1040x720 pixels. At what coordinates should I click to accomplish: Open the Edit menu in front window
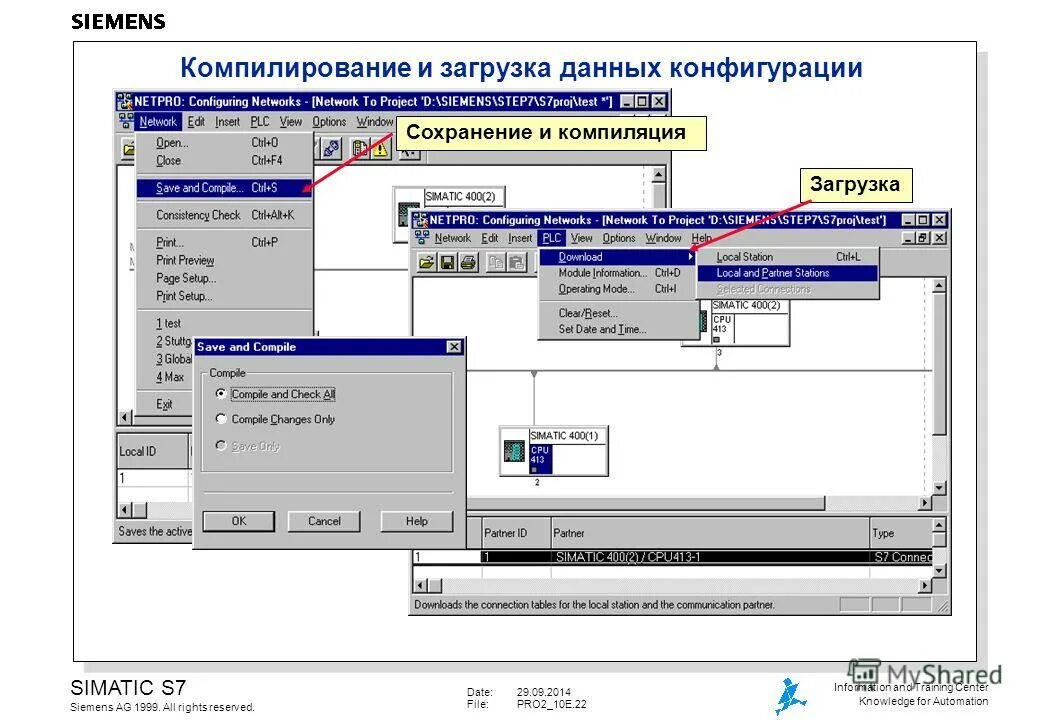tap(489, 238)
